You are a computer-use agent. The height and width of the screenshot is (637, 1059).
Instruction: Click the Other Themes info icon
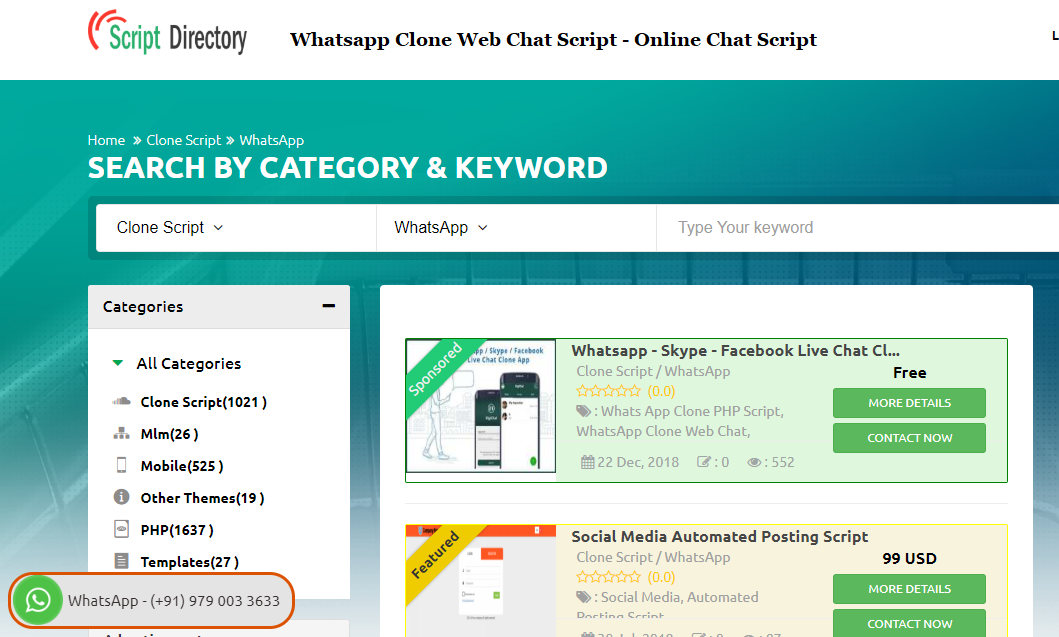tap(120, 497)
